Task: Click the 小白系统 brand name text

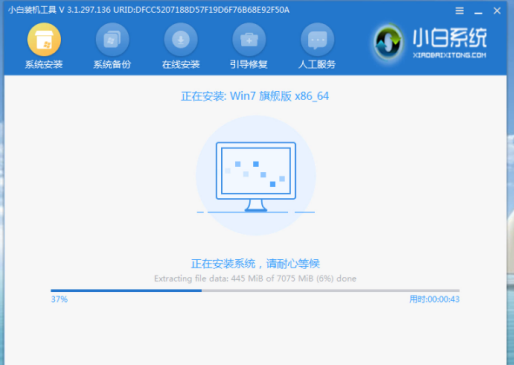Action: 450,38
